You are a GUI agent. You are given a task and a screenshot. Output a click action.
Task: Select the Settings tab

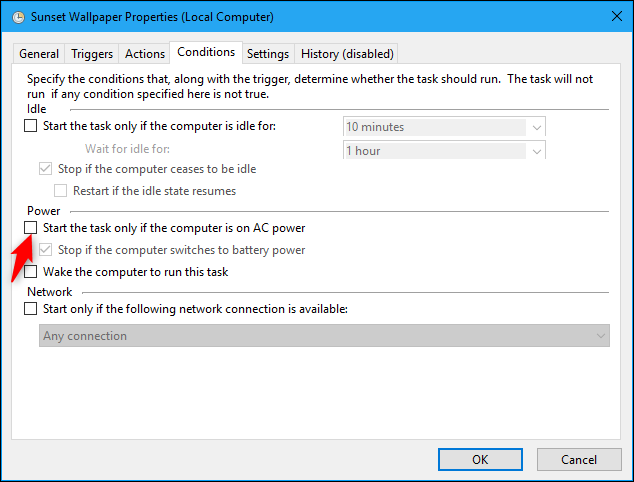(267, 54)
